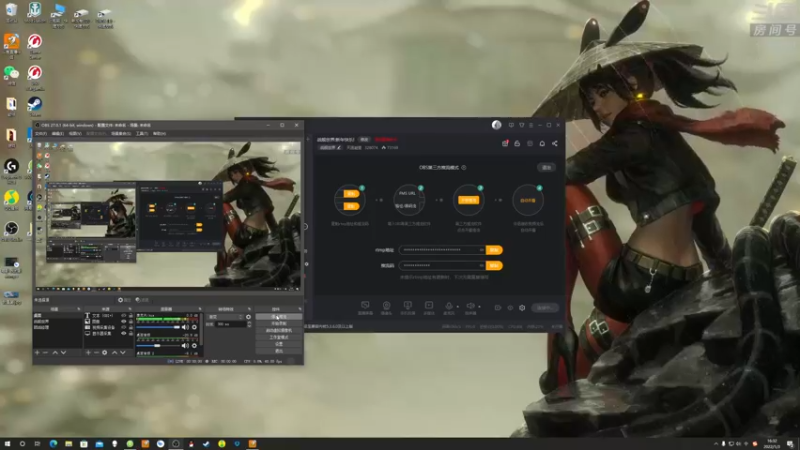Click the camera icon in streaming app's bottom toolbar

point(386,306)
